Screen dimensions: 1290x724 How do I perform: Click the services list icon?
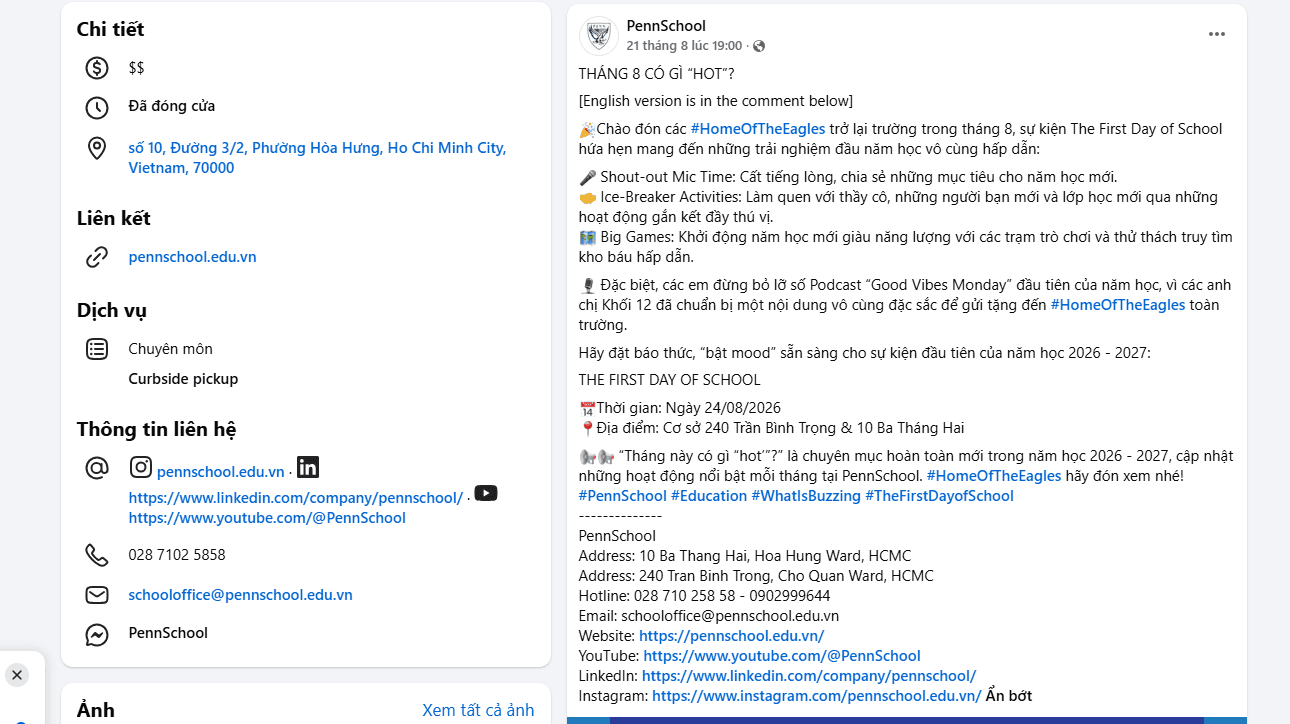click(97, 349)
